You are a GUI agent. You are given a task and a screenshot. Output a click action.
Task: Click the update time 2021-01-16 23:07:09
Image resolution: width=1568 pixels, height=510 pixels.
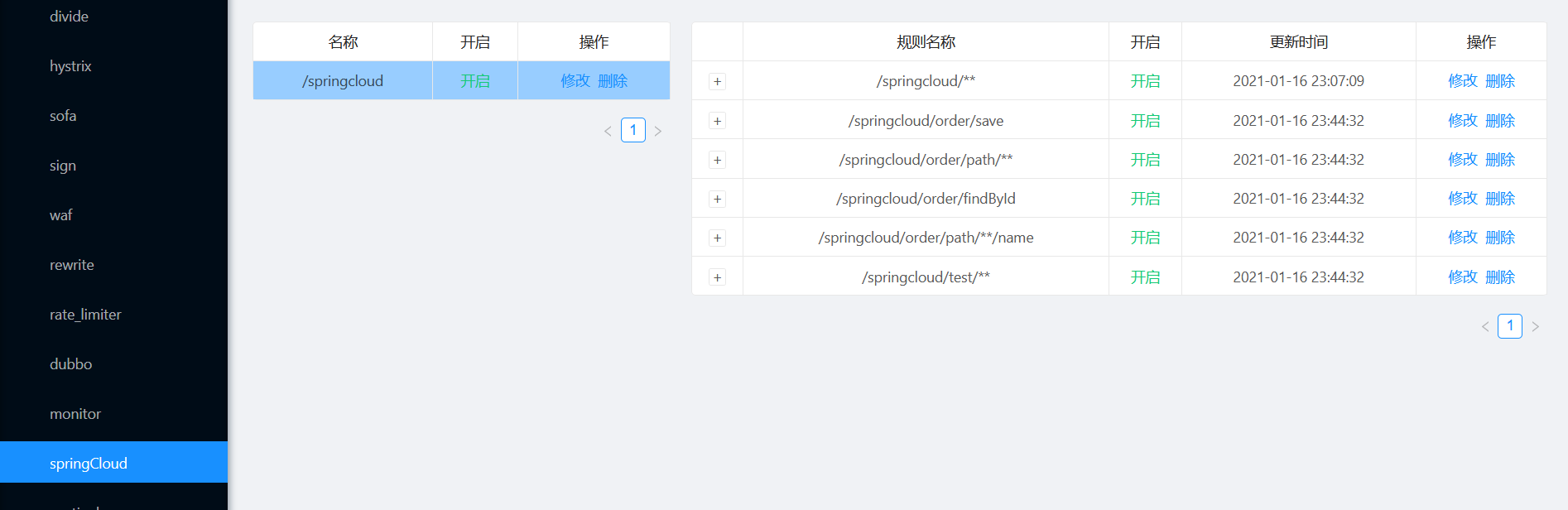1298,81
